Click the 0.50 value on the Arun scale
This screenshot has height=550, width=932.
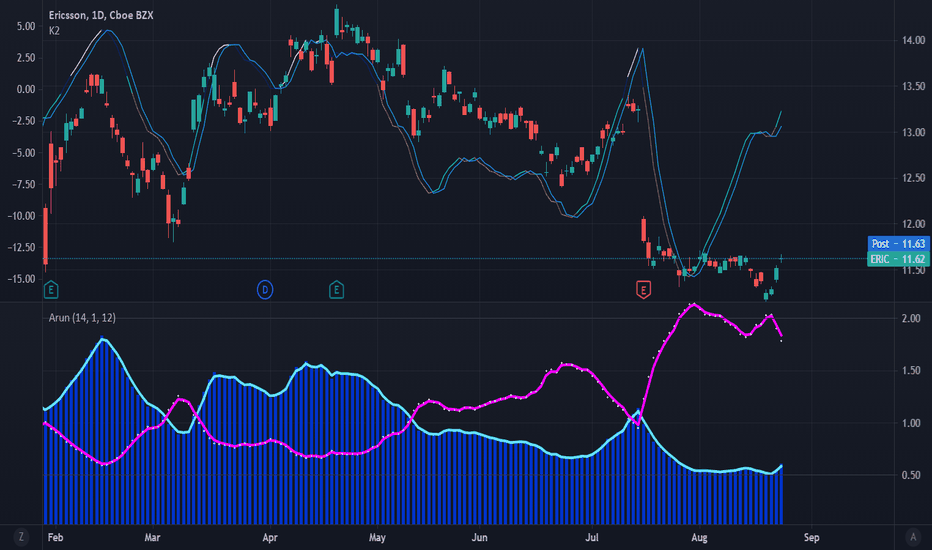pos(911,475)
